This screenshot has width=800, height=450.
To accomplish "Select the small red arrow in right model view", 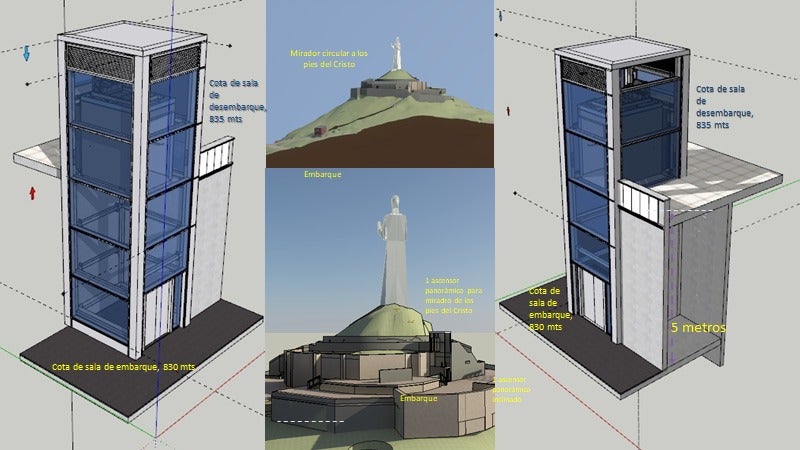I will (x=508, y=111).
